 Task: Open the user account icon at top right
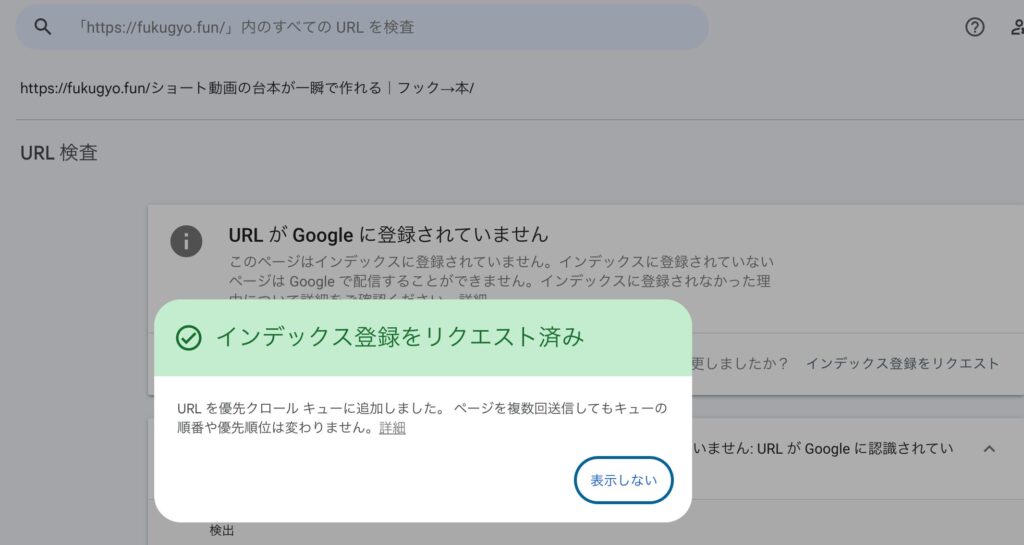tap(1016, 27)
